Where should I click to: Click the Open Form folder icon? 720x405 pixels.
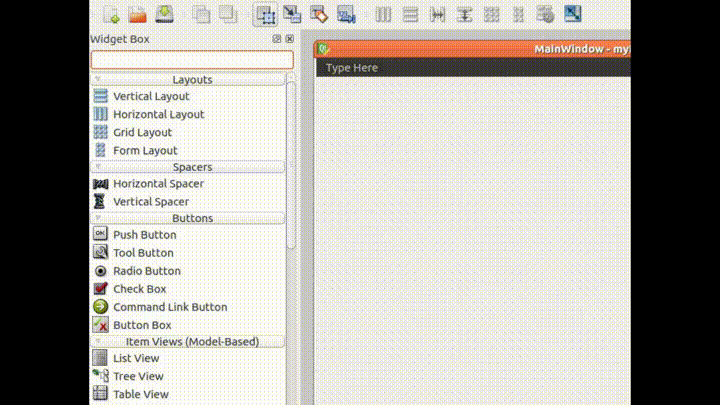(x=137, y=14)
